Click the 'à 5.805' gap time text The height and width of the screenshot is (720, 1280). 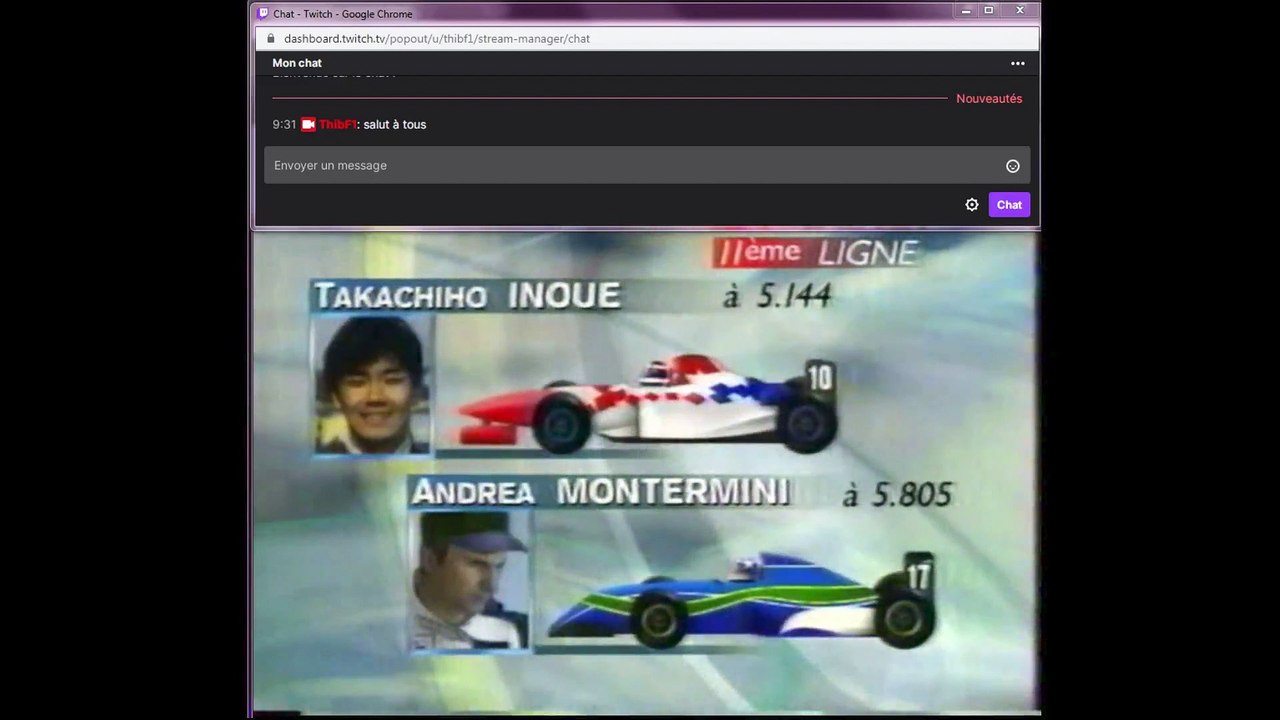coord(897,493)
